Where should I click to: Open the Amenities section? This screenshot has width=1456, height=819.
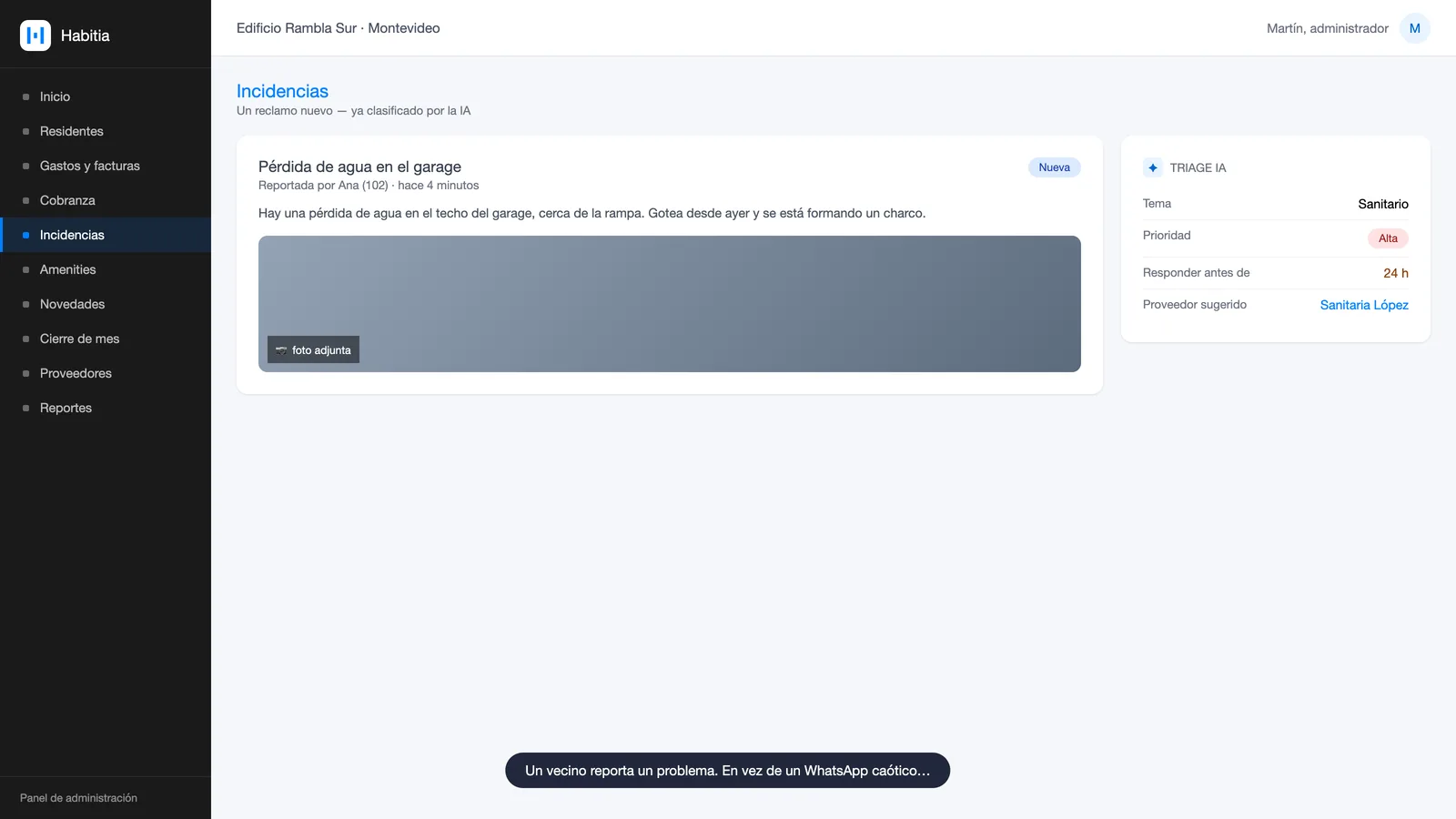106,269
